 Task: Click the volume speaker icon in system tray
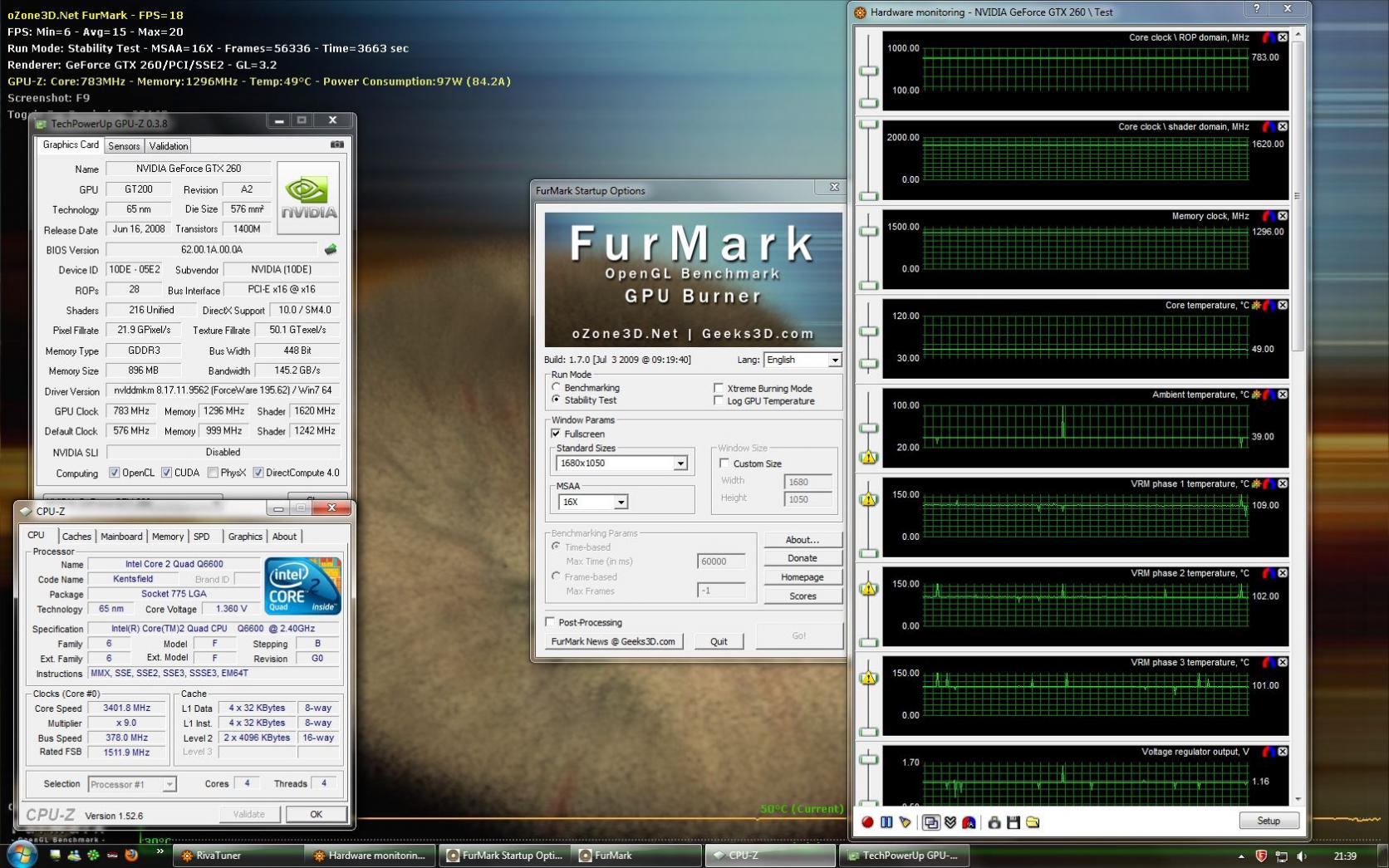(x=1301, y=856)
